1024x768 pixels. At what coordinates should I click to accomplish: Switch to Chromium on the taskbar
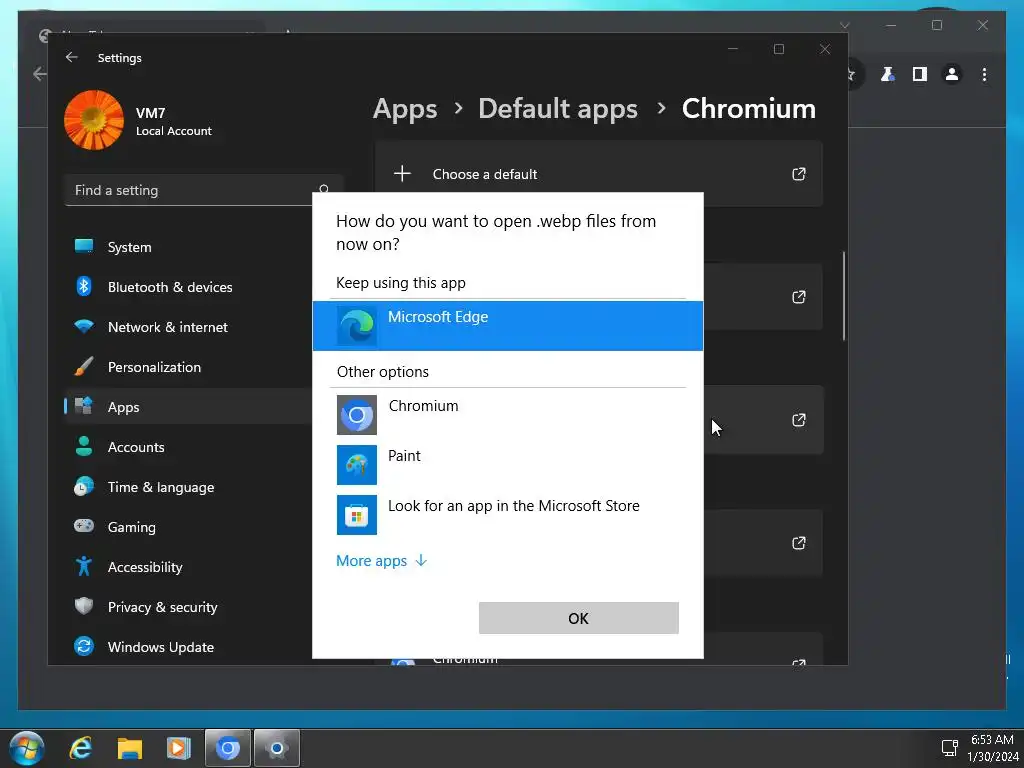point(228,748)
